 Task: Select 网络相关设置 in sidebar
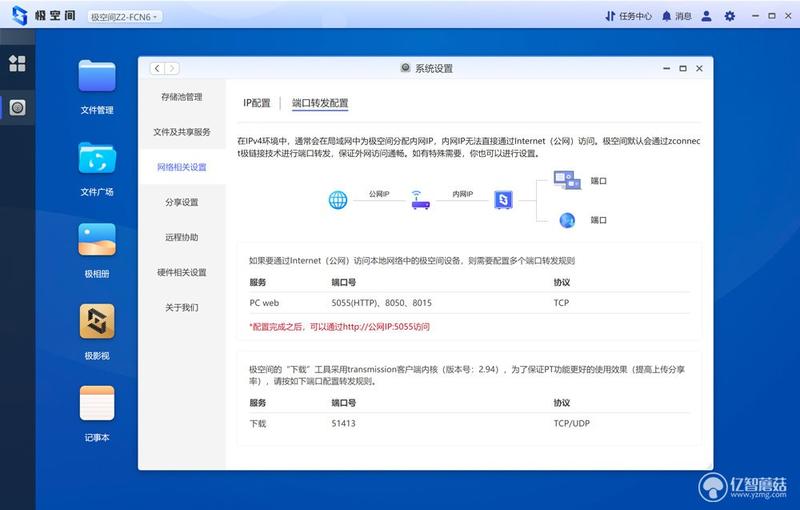click(182, 167)
